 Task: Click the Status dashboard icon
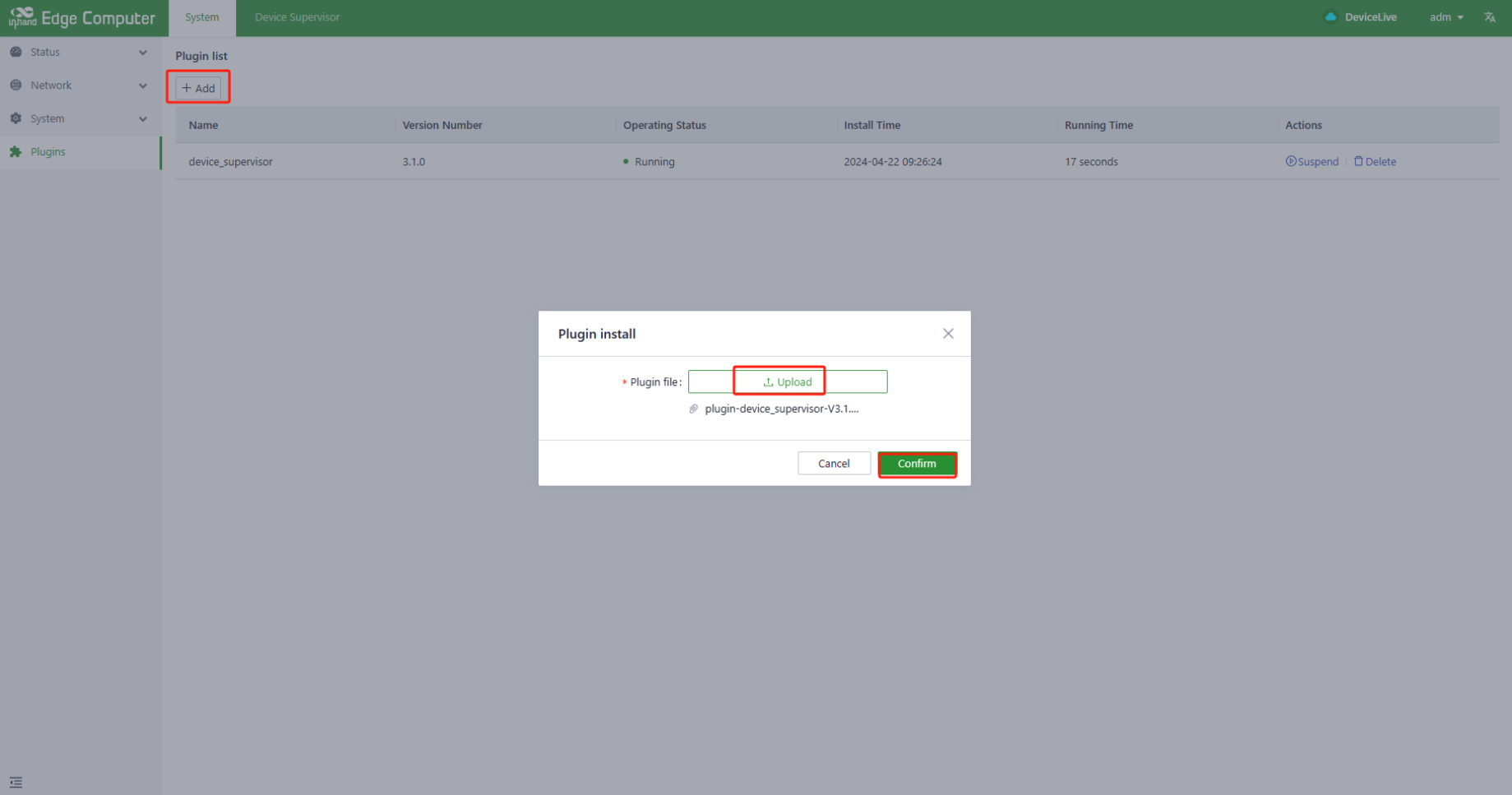pos(16,52)
